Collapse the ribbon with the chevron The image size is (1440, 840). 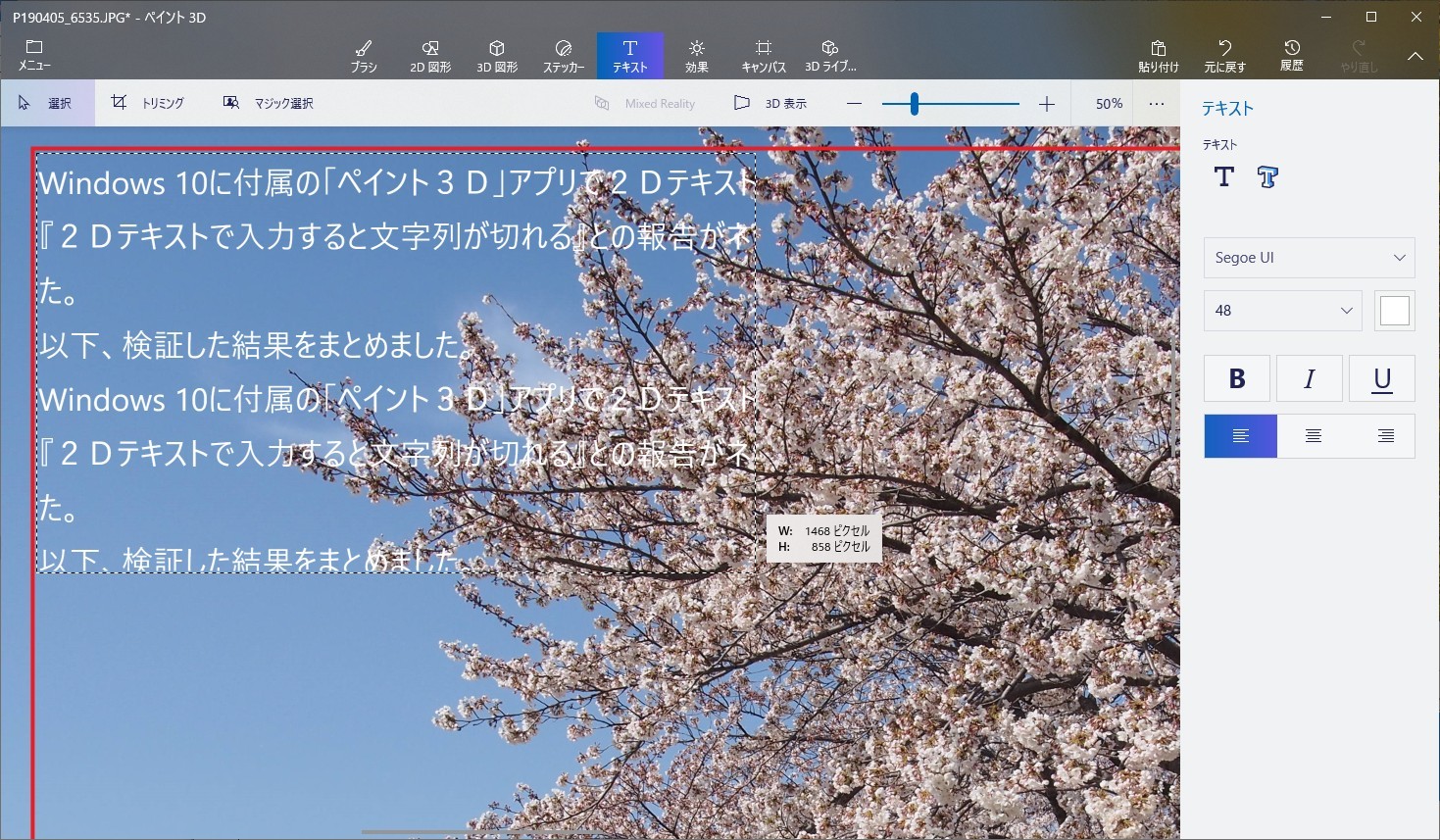coord(1415,56)
